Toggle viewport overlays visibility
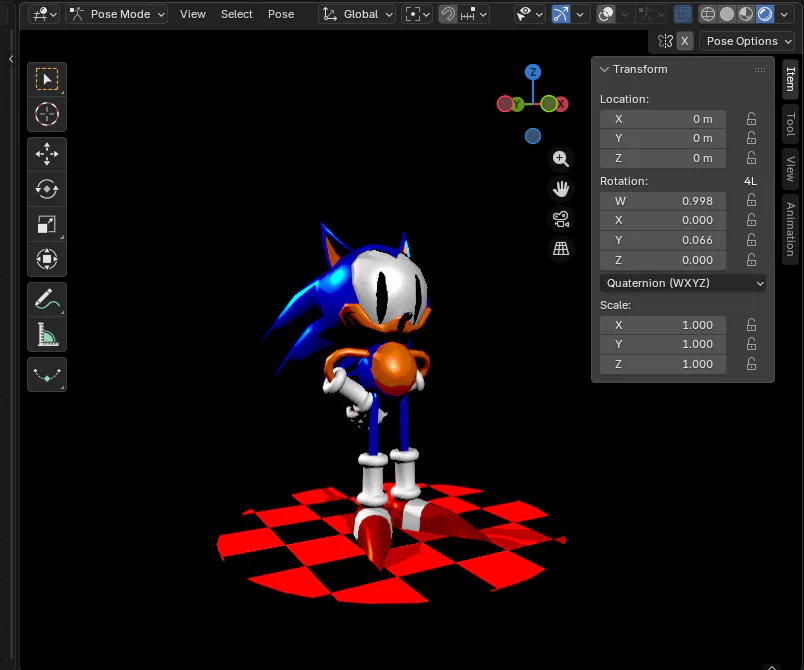 [x=606, y=14]
